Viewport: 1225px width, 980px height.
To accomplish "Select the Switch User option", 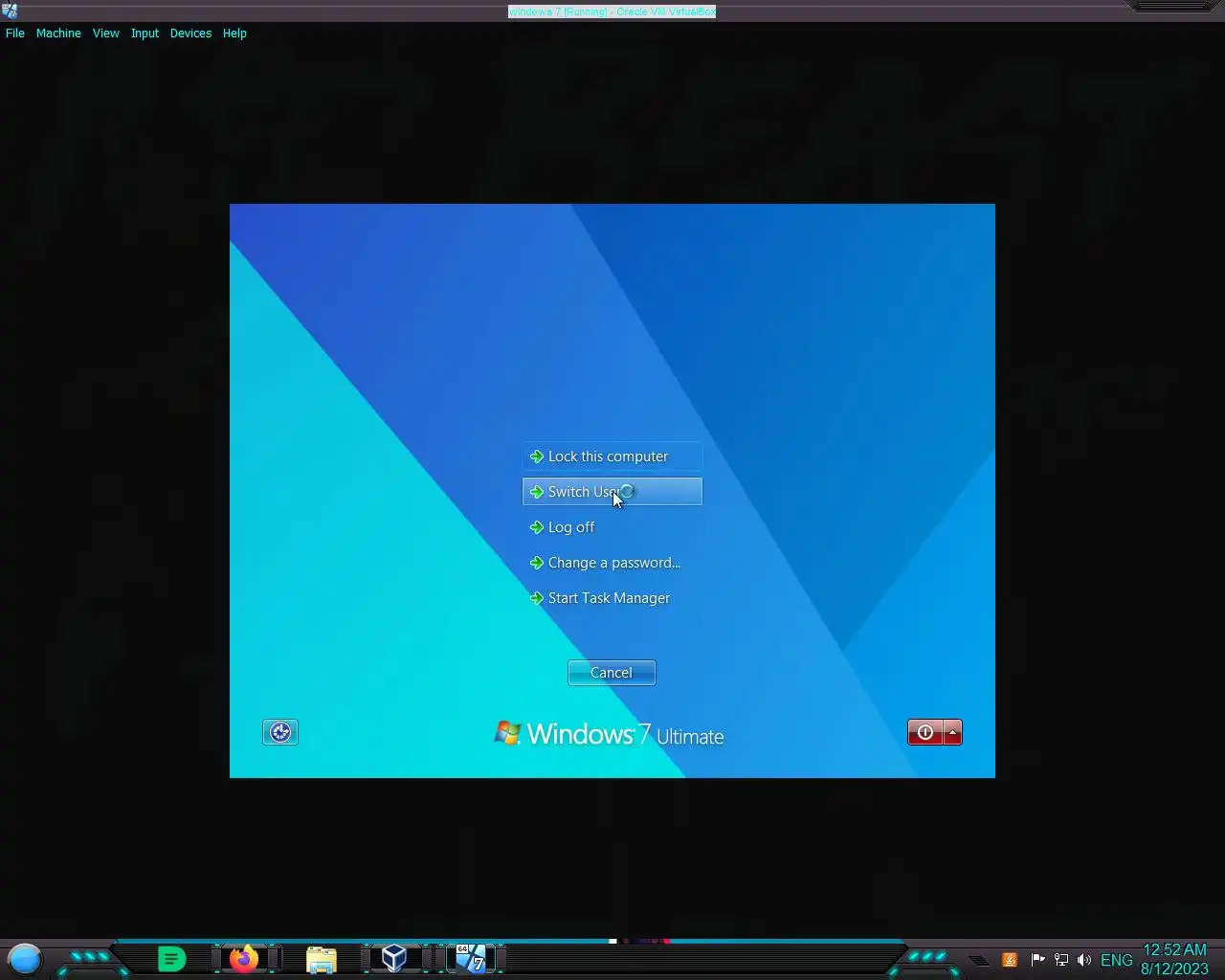I will pos(612,492).
